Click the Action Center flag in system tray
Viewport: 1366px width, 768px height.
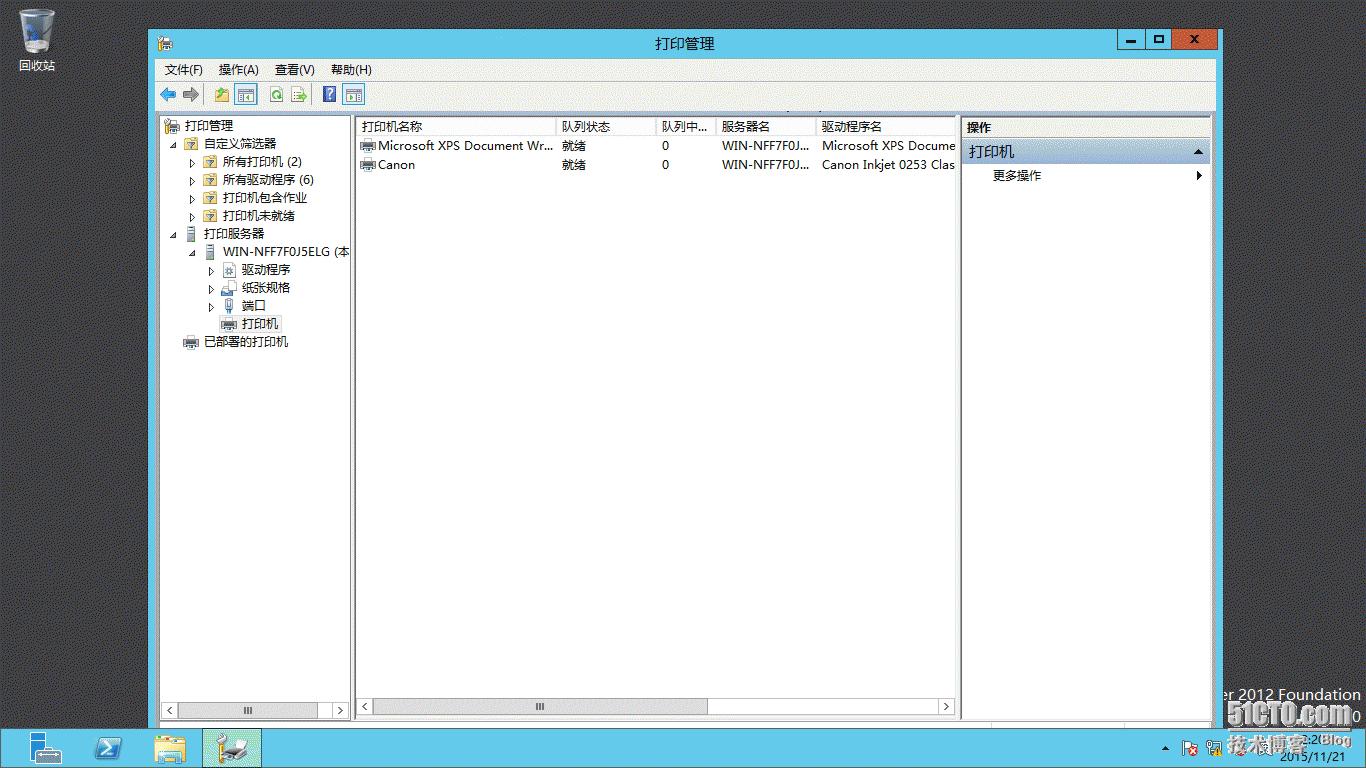tap(1189, 747)
